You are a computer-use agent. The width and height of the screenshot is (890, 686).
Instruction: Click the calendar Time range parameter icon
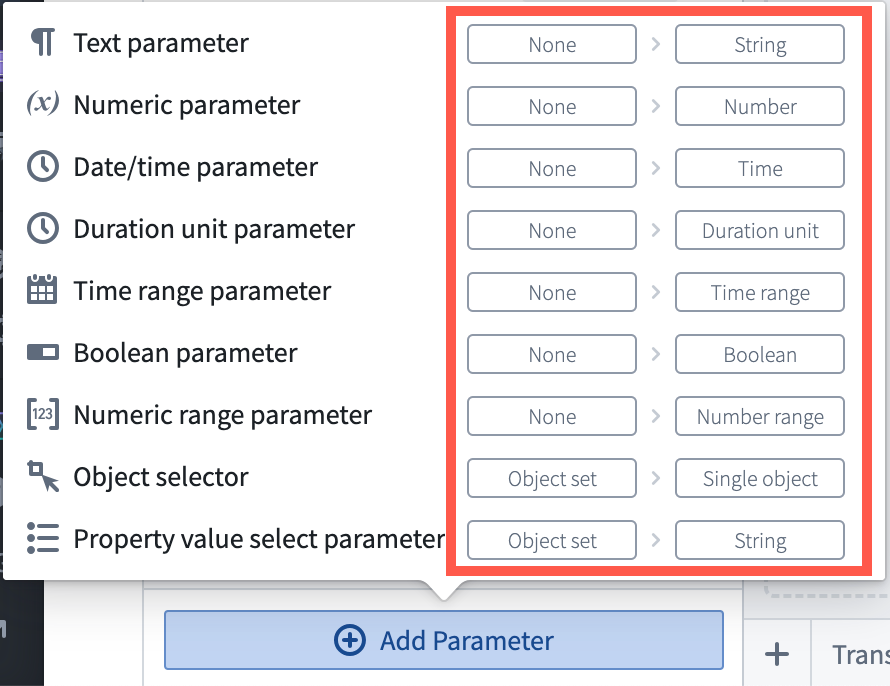click(x=42, y=289)
